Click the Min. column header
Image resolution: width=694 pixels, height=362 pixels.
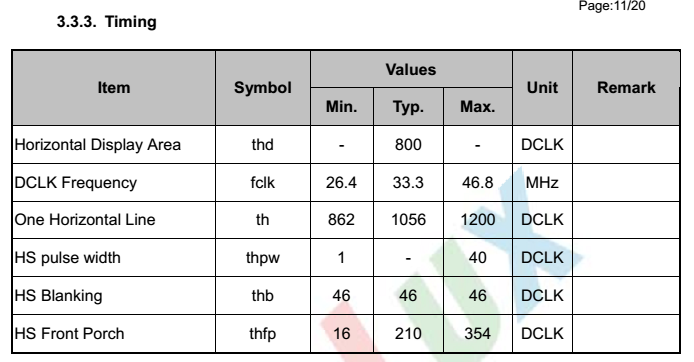point(341,107)
